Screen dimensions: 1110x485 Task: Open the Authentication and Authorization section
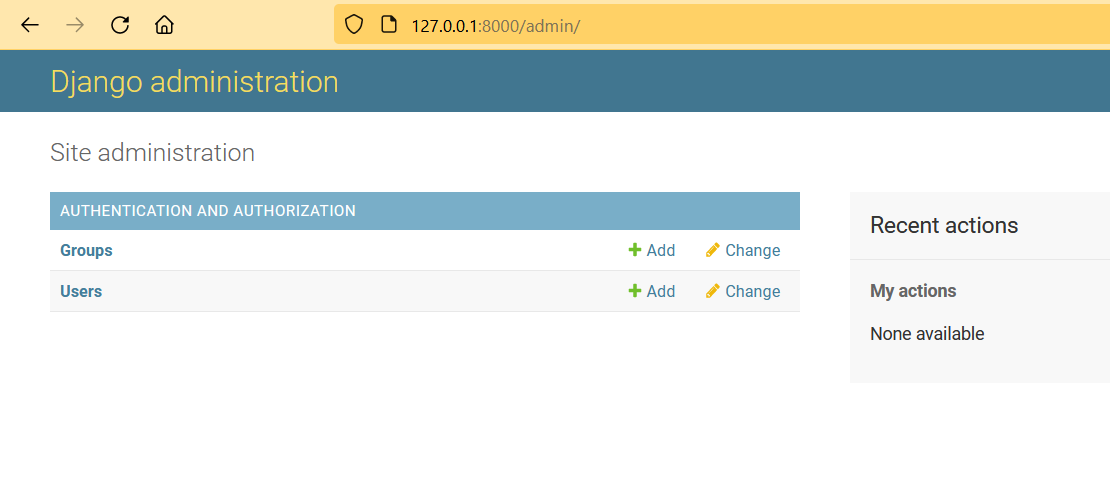click(x=208, y=211)
